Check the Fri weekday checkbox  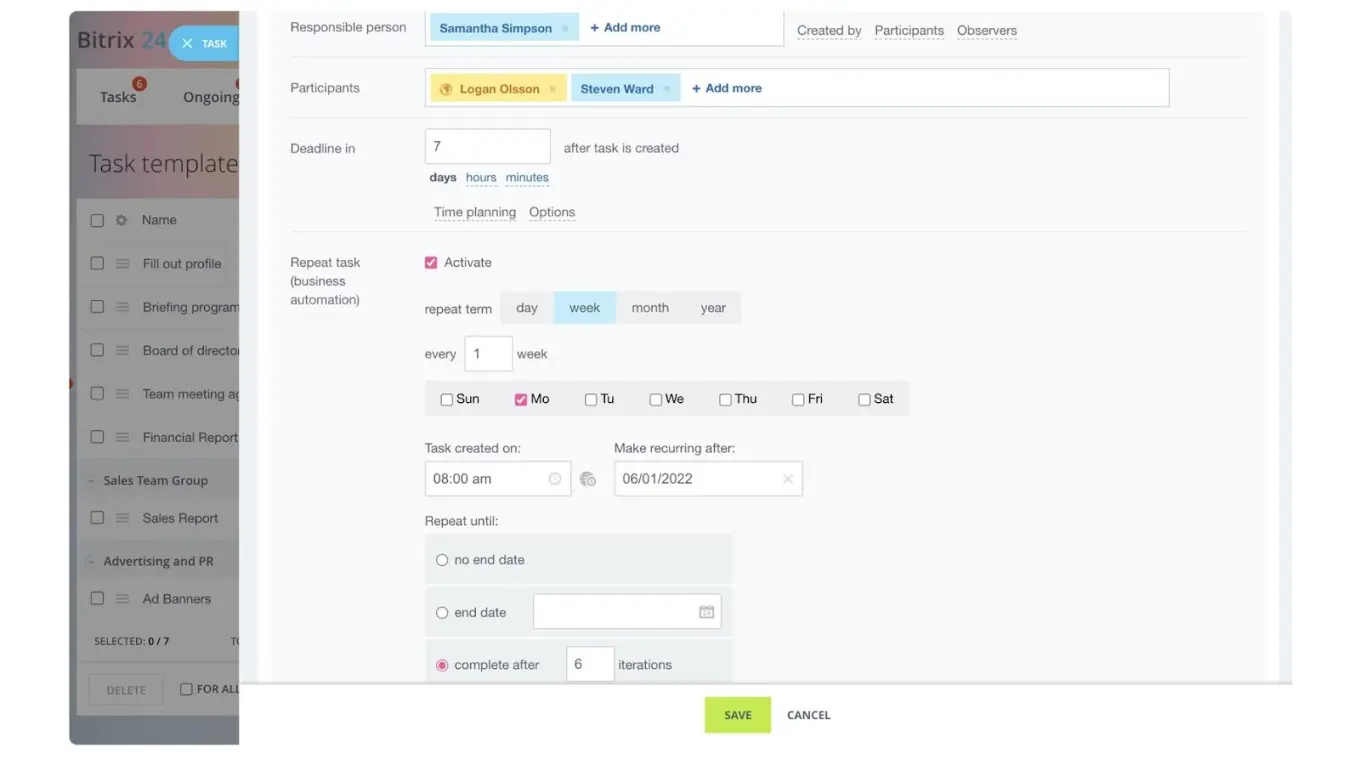798,399
